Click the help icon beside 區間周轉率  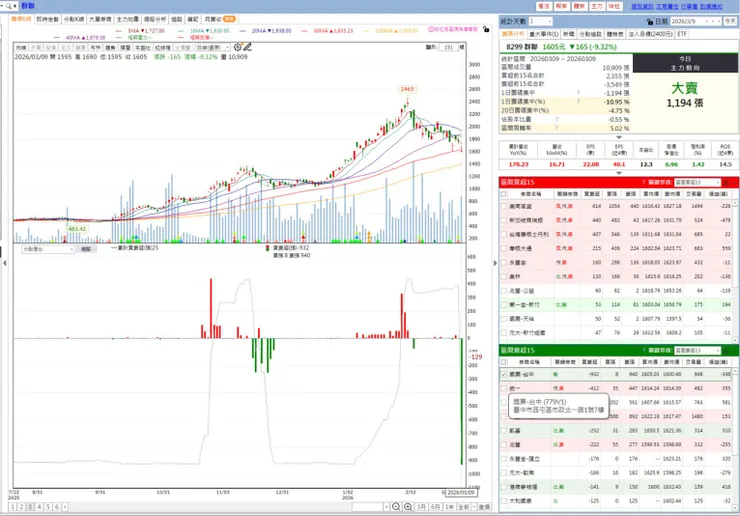point(557,128)
